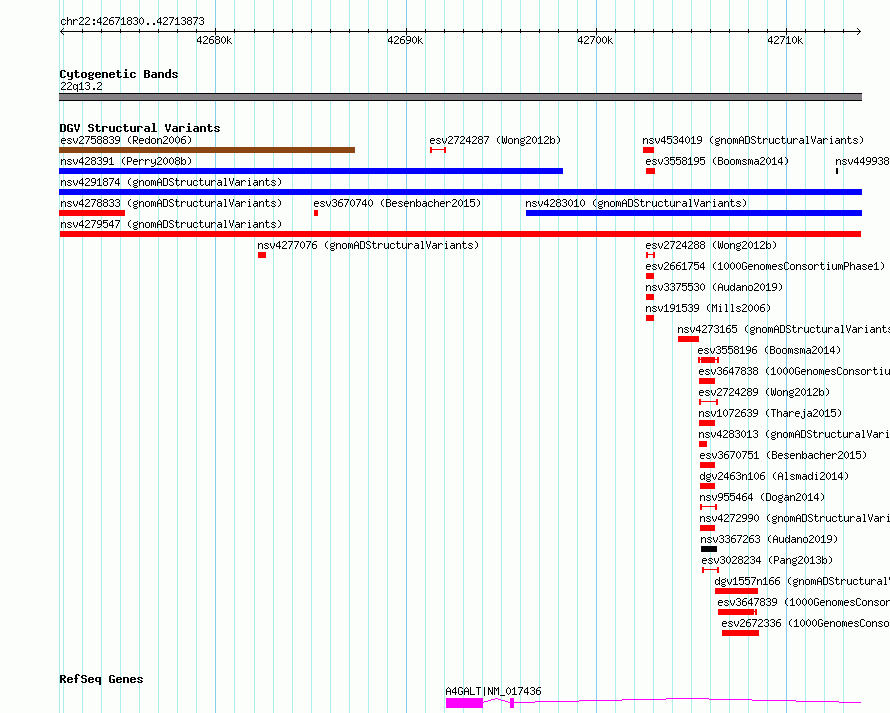Image resolution: width=890 pixels, height=713 pixels.
Task: Click the nsv4283013 gnomAD label
Action: [794, 434]
